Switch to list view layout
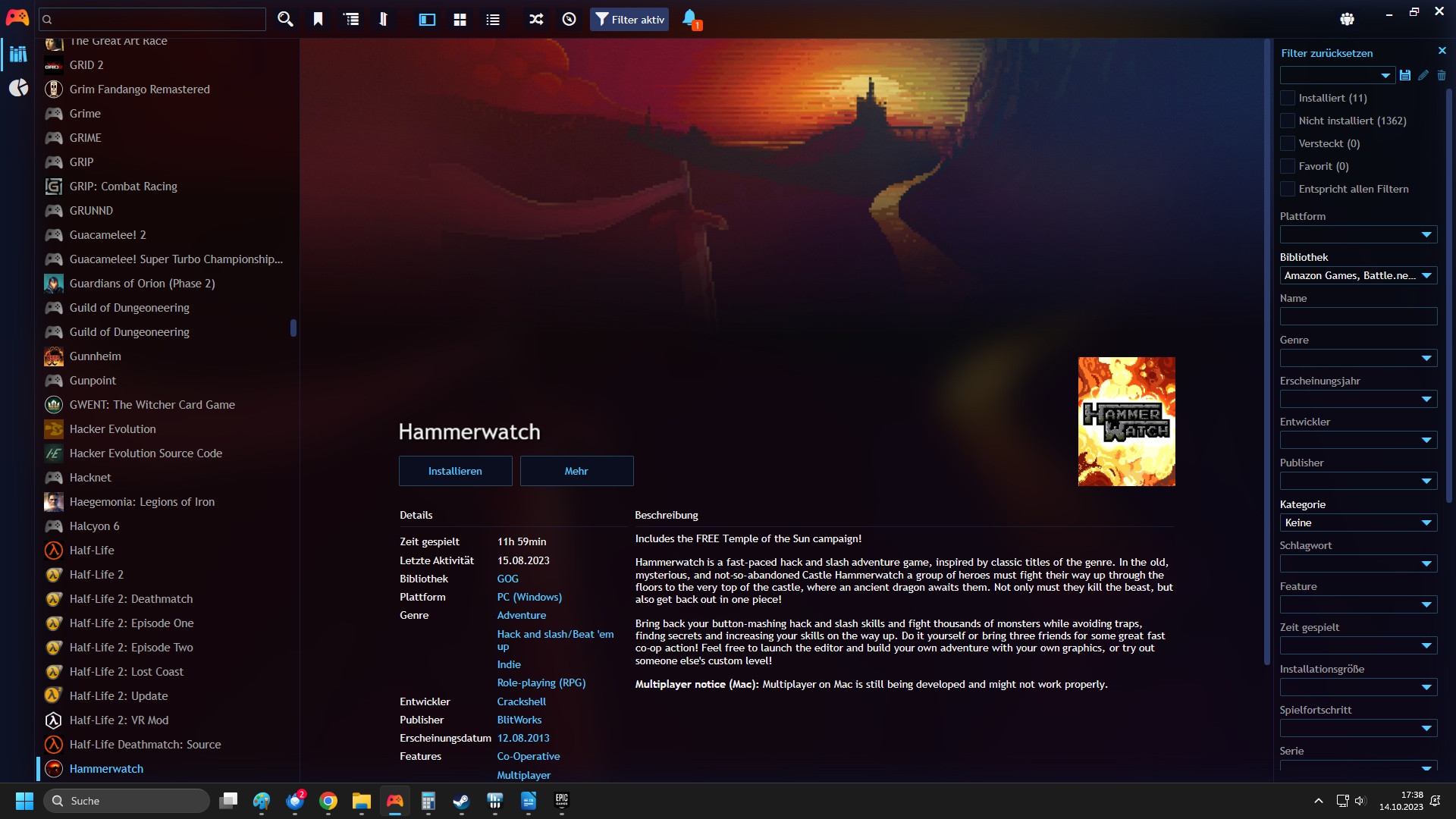This screenshot has width=1456, height=819. (493, 20)
